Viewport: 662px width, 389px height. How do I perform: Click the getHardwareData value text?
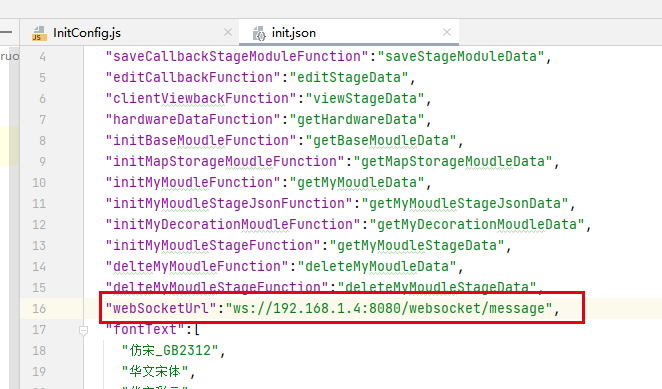(x=357, y=120)
